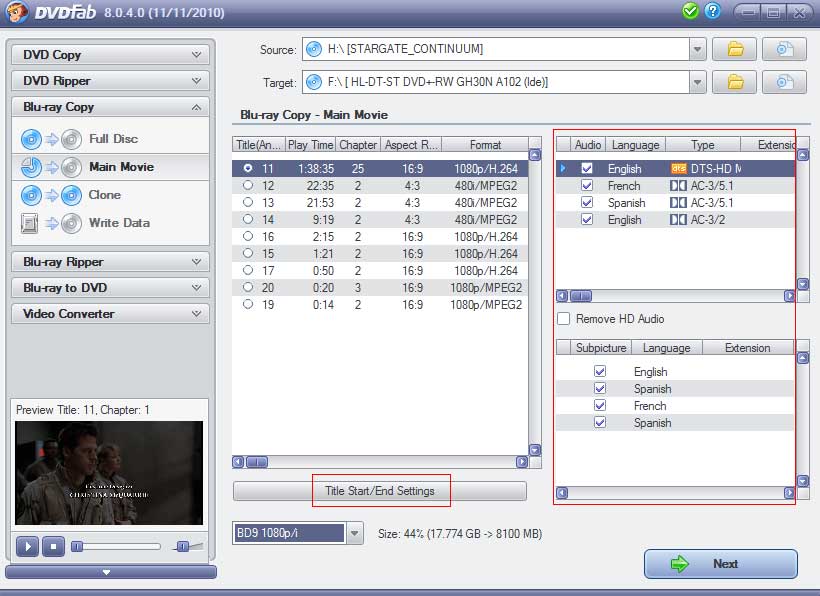Expand the DVD Copy section
This screenshot has width=820, height=596.
click(110, 54)
